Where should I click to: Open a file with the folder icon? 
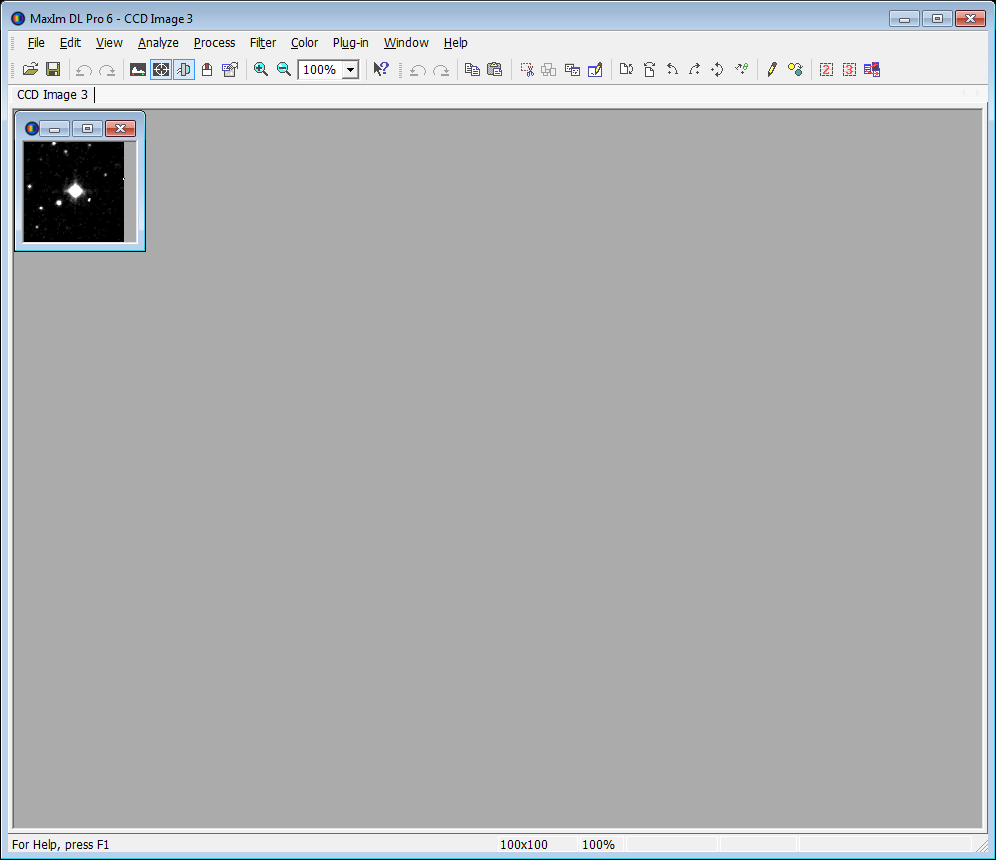pos(30,69)
